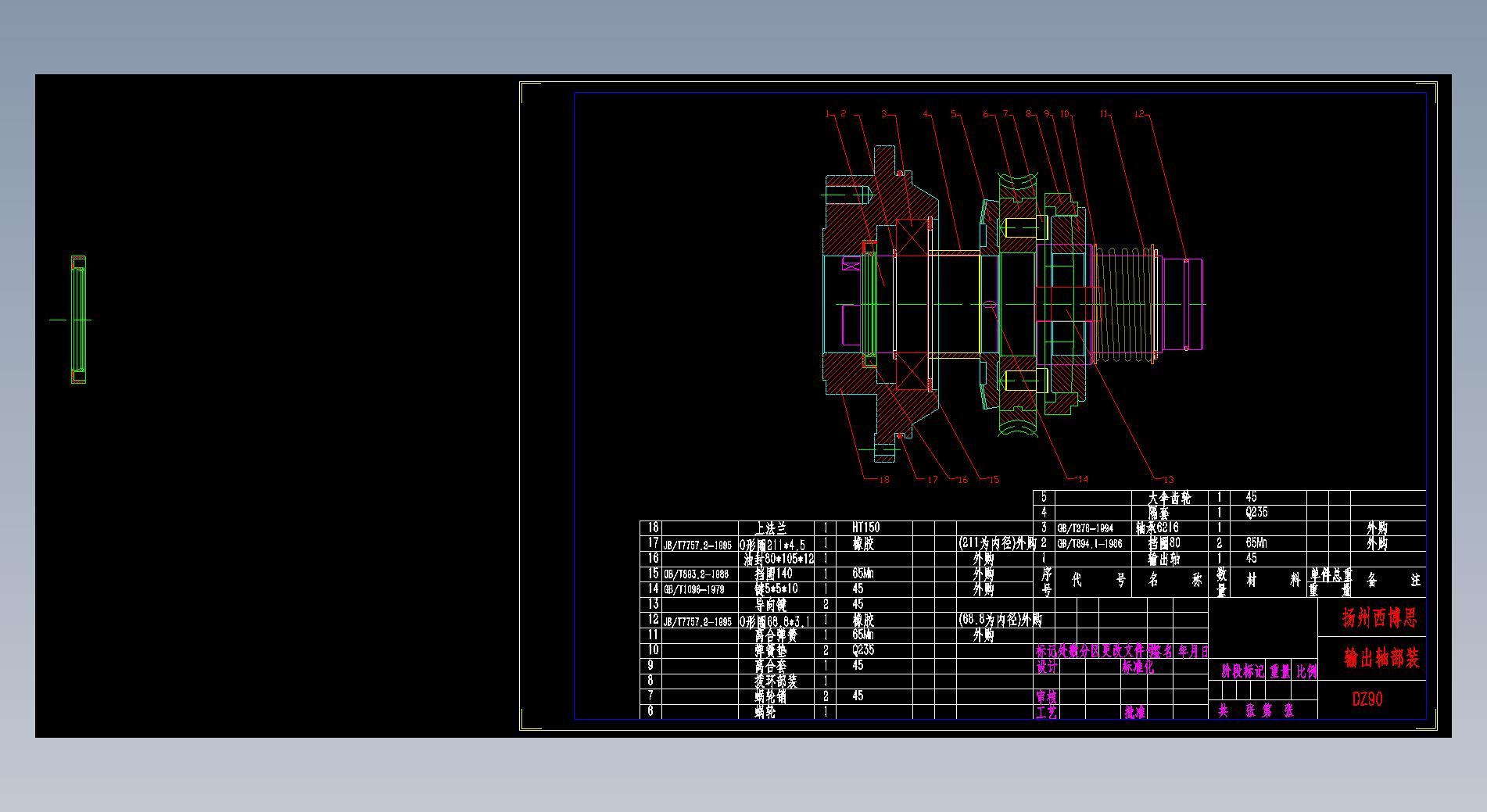Click the 序号 column header

1047,582
